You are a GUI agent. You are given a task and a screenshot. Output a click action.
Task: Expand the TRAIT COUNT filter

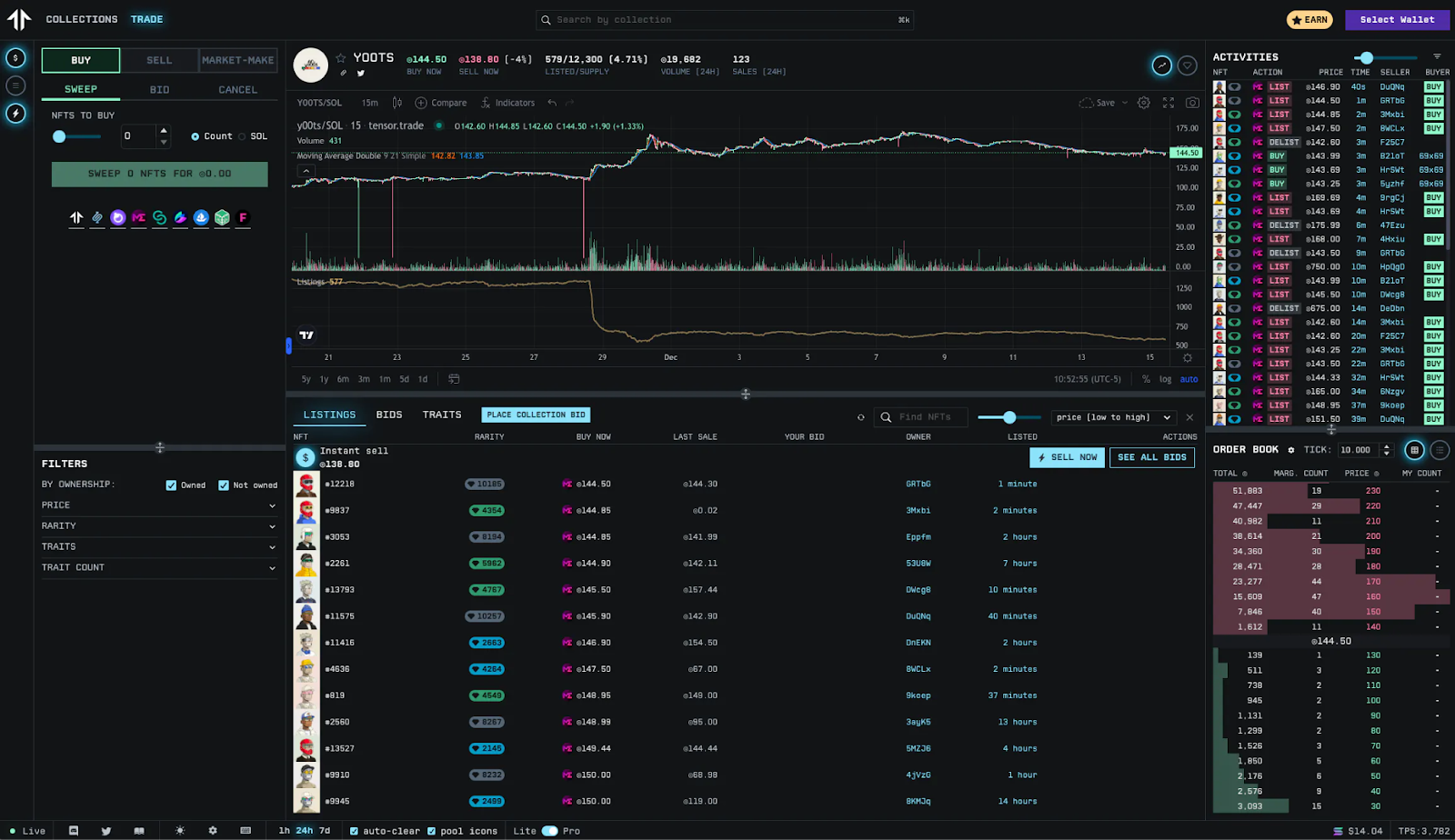tap(158, 568)
